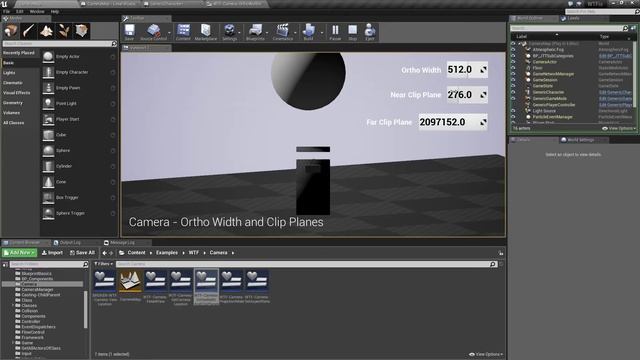Adjust the Ortho Width 512.0 value
Screen dimensions: 640x360
click(467, 70)
